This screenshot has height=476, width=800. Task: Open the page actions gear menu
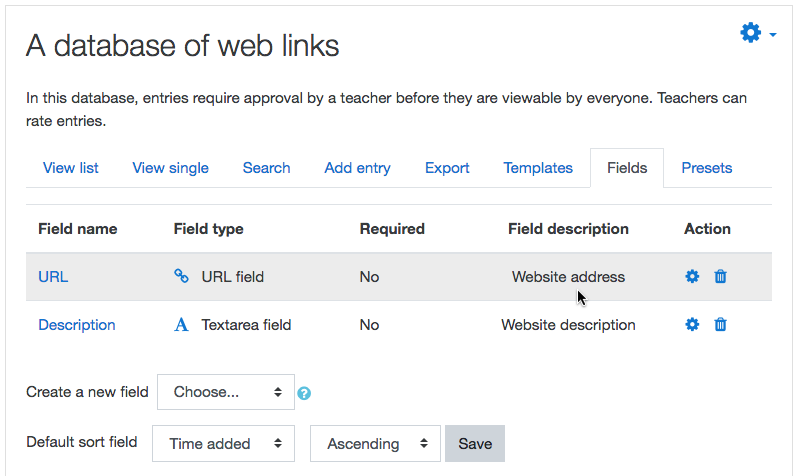751,33
